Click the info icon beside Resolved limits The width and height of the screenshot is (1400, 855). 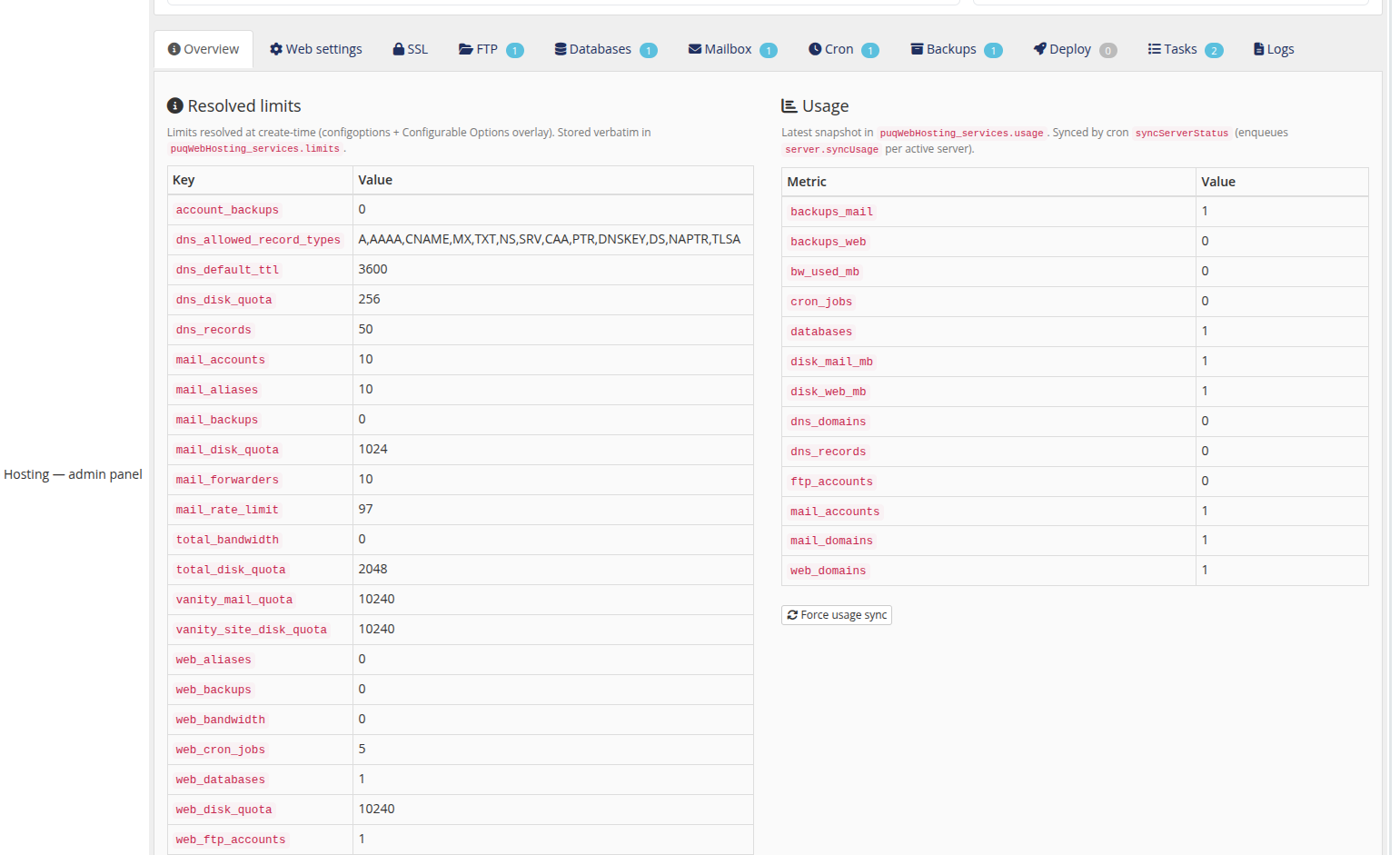(x=175, y=106)
